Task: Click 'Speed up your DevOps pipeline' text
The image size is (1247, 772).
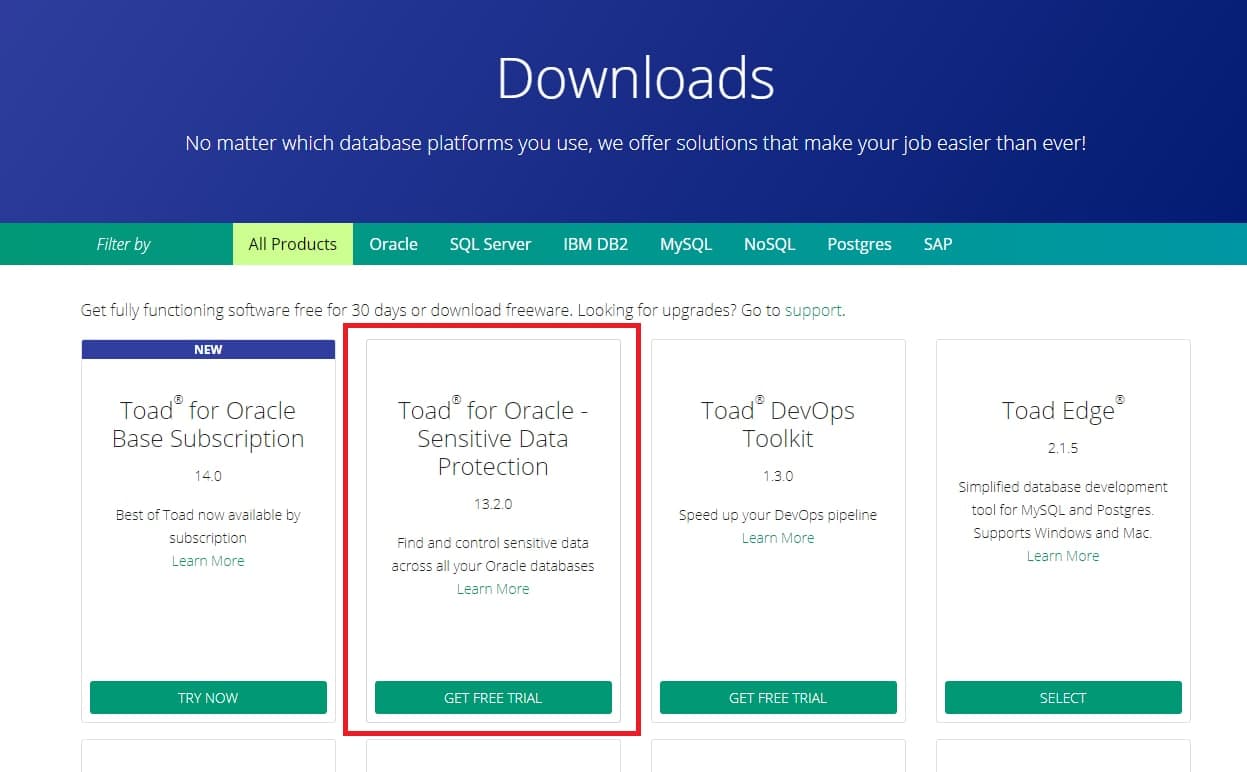Action: pyautogui.click(x=778, y=515)
